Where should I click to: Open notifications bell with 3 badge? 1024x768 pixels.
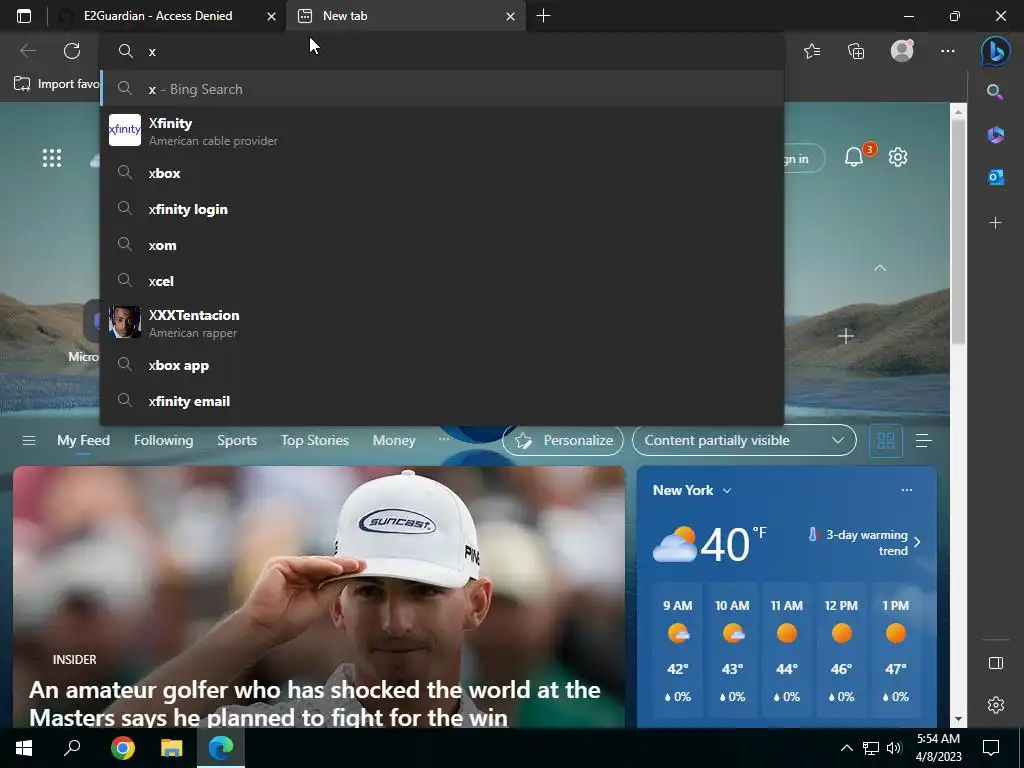(854, 157)
